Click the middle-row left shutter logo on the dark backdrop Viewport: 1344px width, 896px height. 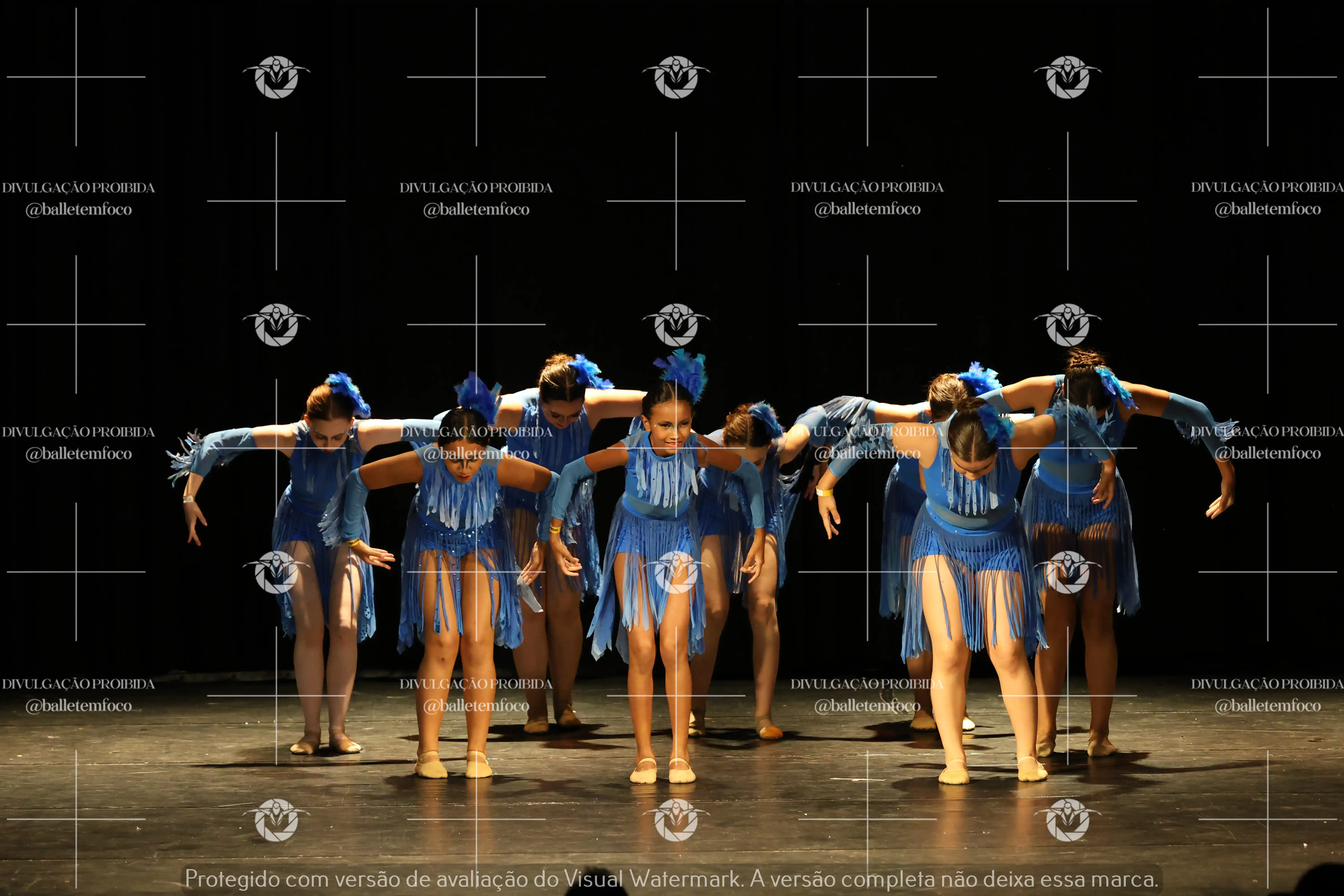coord(276,325)
